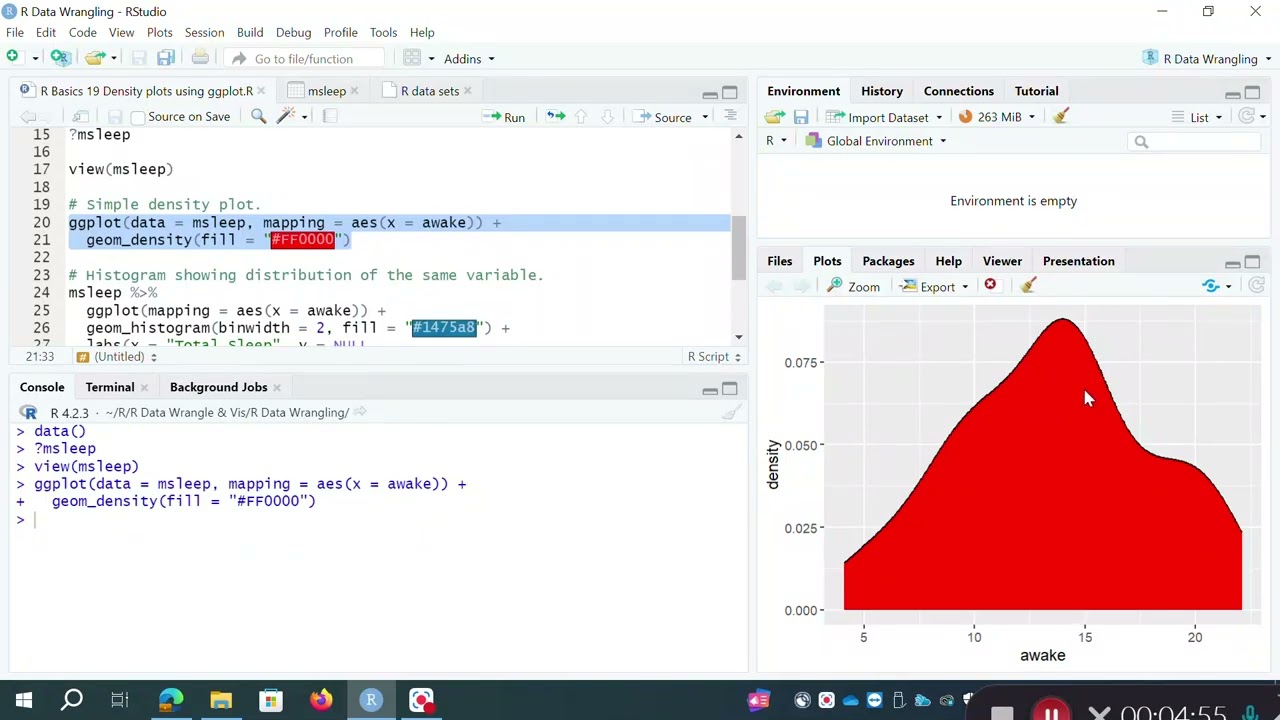Minimize the Source editor pane
Screen dimensions: 1280x720
[x=709, y=93]
